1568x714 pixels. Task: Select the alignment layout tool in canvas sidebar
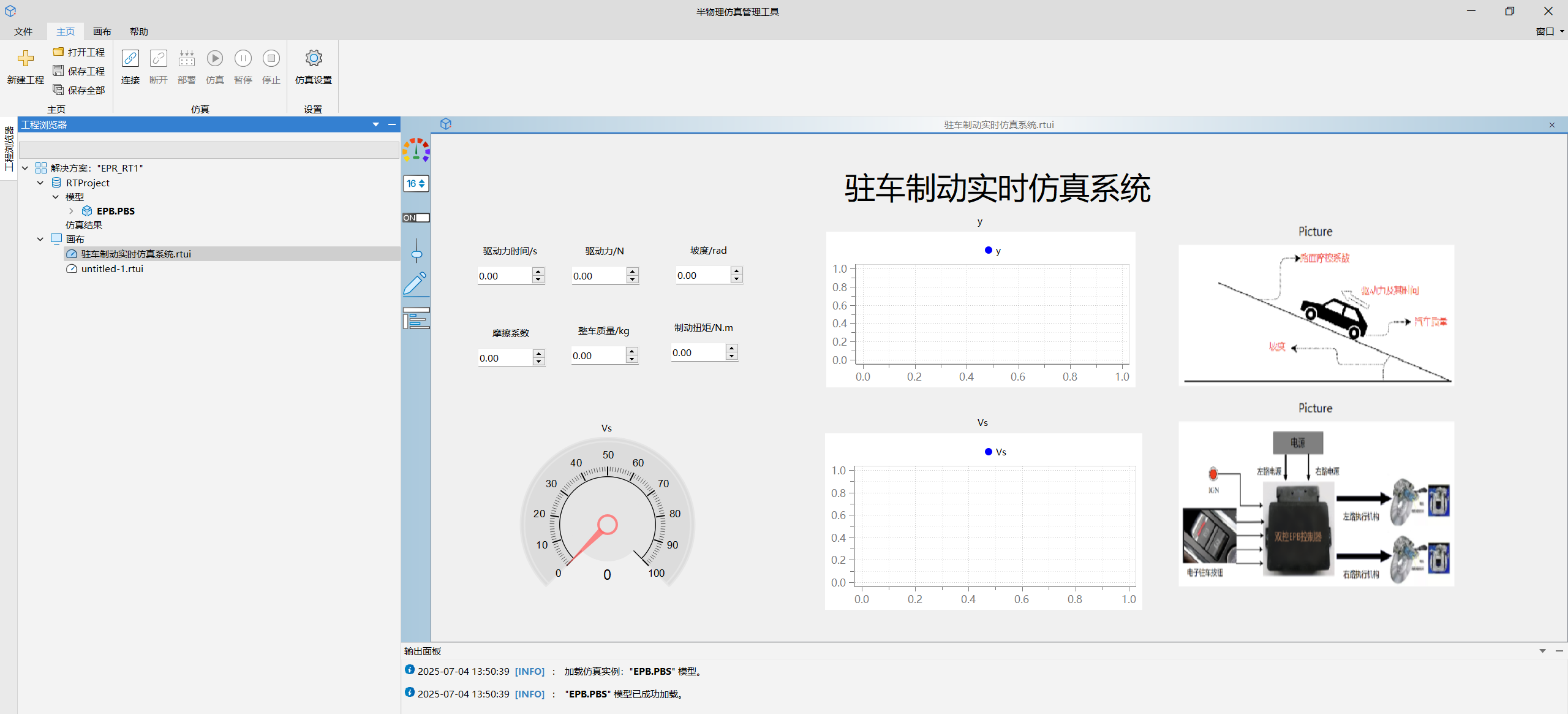pyautogui.click(x=417, y=318)
